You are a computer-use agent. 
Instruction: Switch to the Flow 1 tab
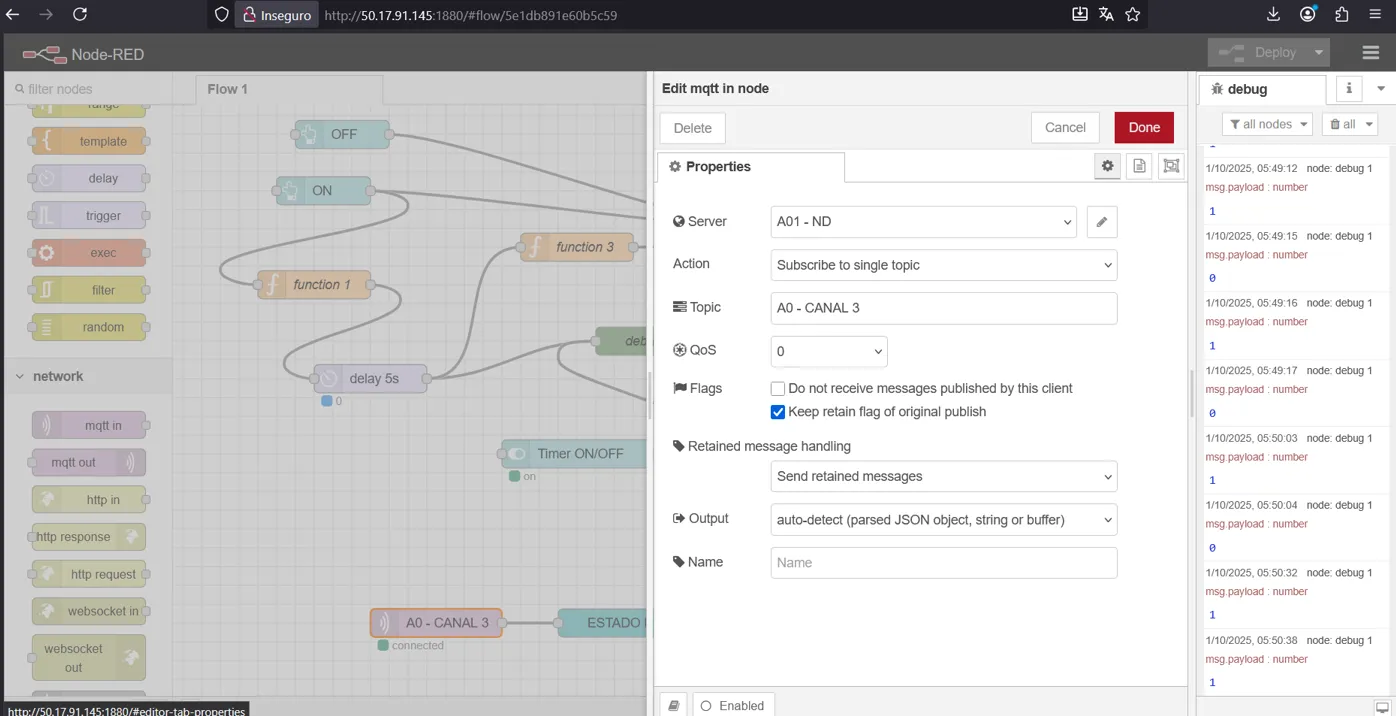click(228, 89)
